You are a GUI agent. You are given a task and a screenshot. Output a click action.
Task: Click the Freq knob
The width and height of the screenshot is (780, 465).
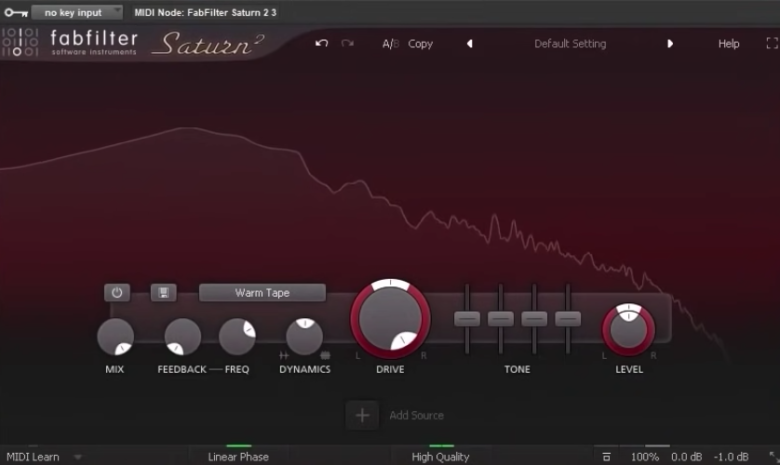click(x=237, y=337)
